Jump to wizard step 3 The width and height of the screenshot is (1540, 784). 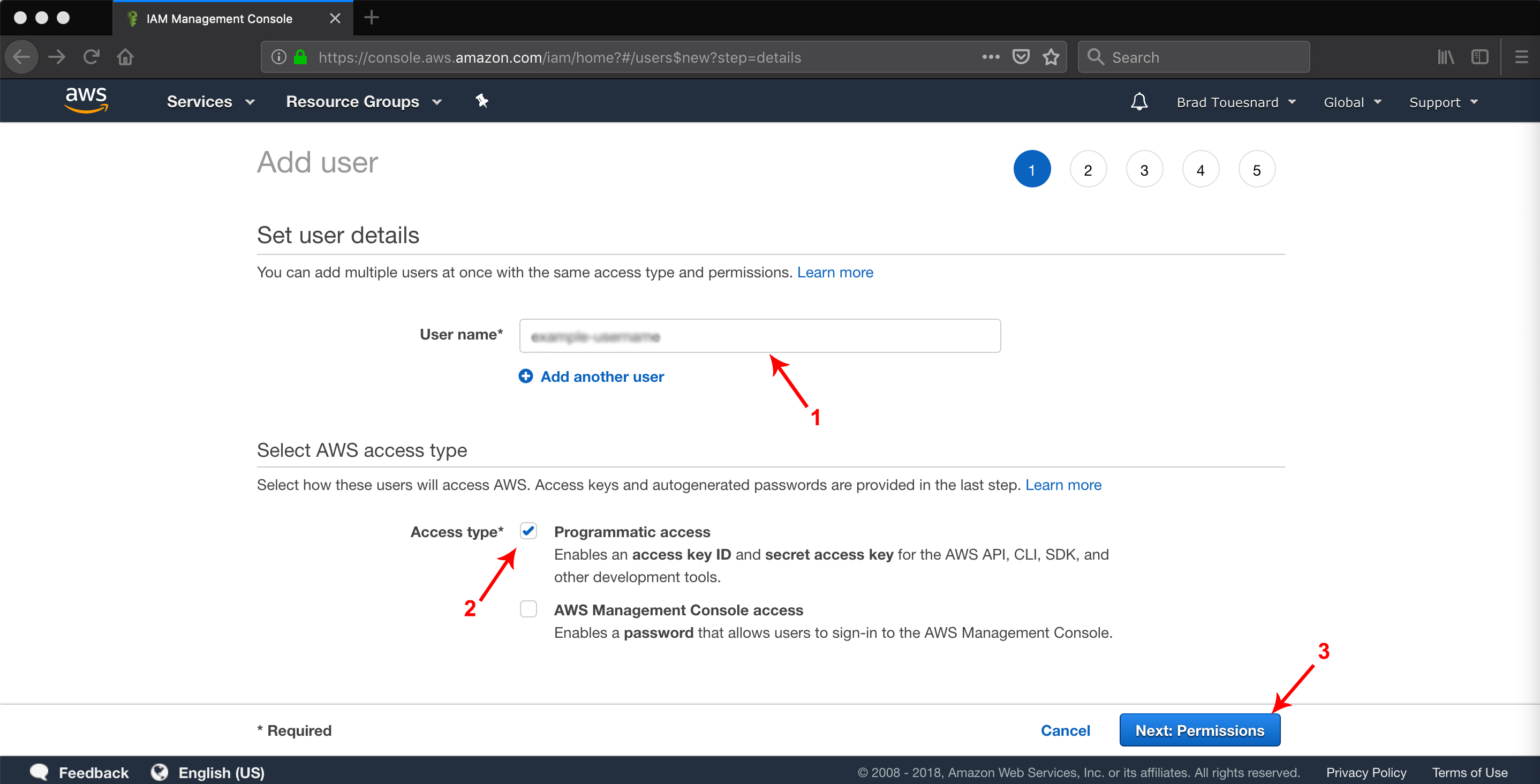pos(1144,169)
